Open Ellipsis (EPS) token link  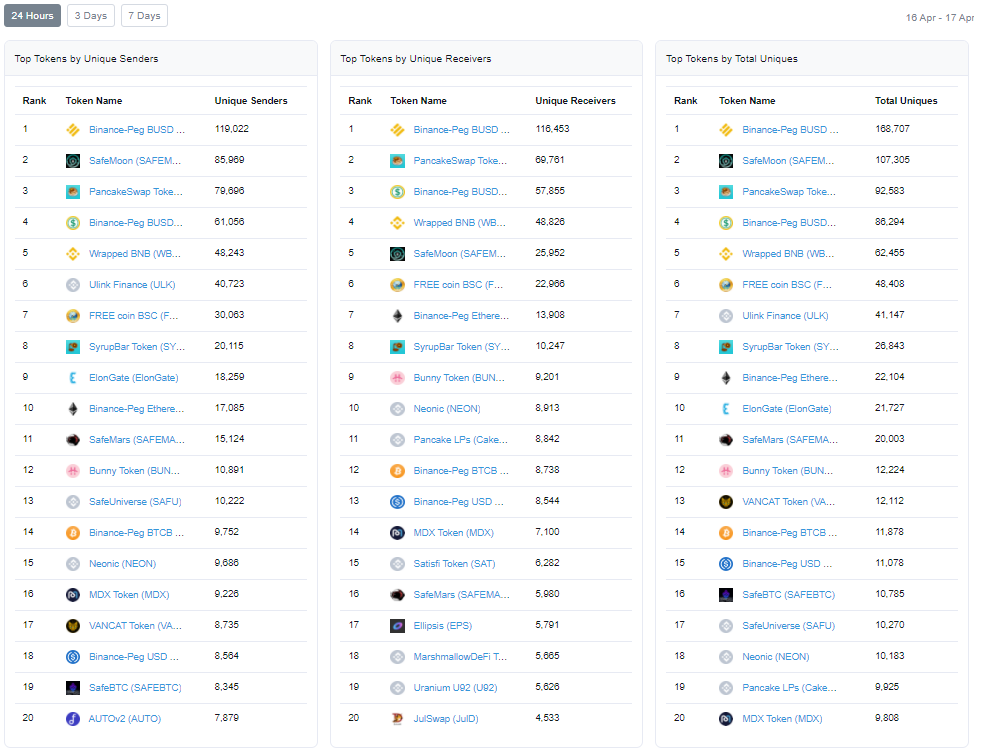pos(443,625)
